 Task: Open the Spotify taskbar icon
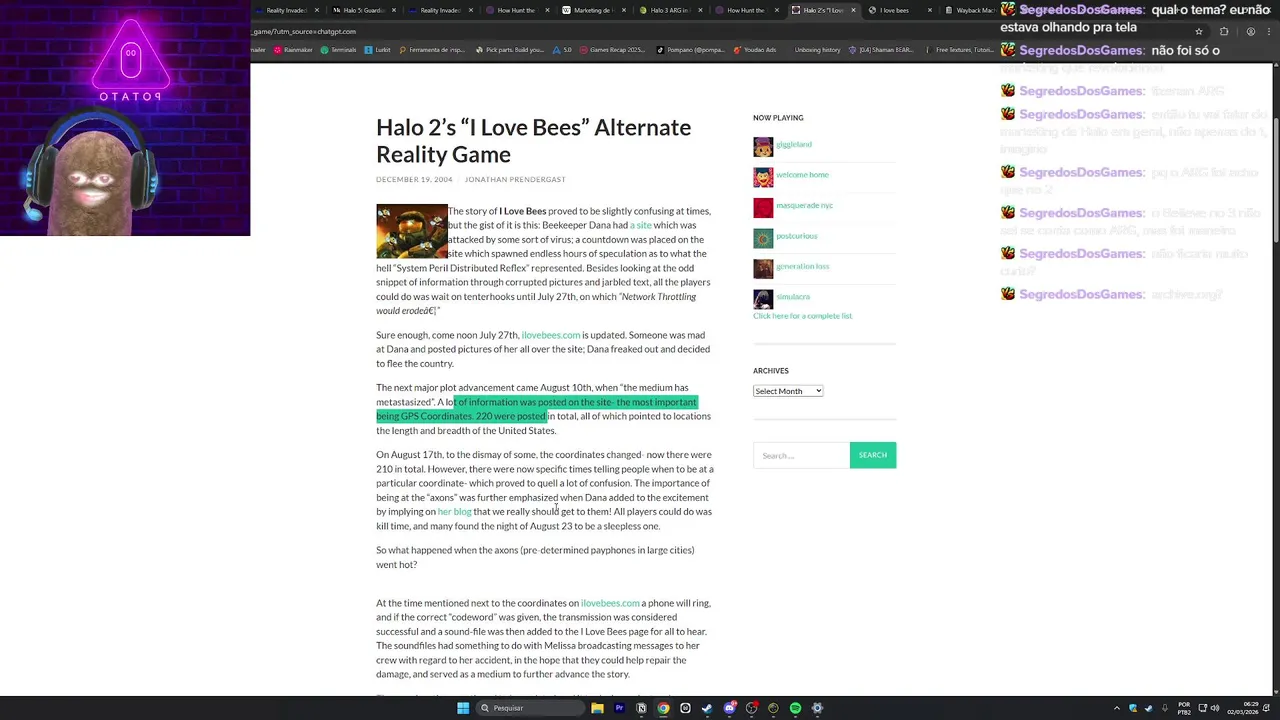point(795,708)
